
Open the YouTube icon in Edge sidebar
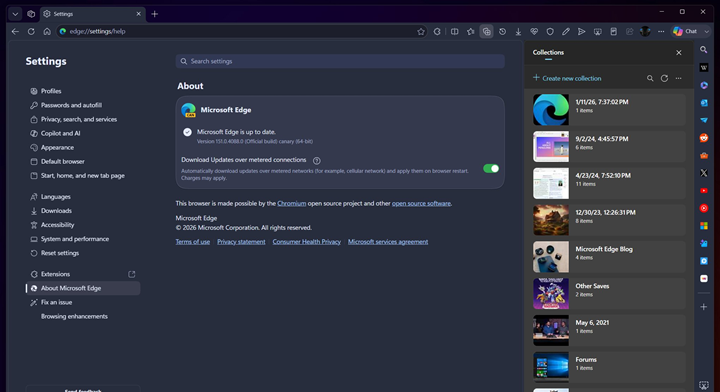[x=703, y=190]
